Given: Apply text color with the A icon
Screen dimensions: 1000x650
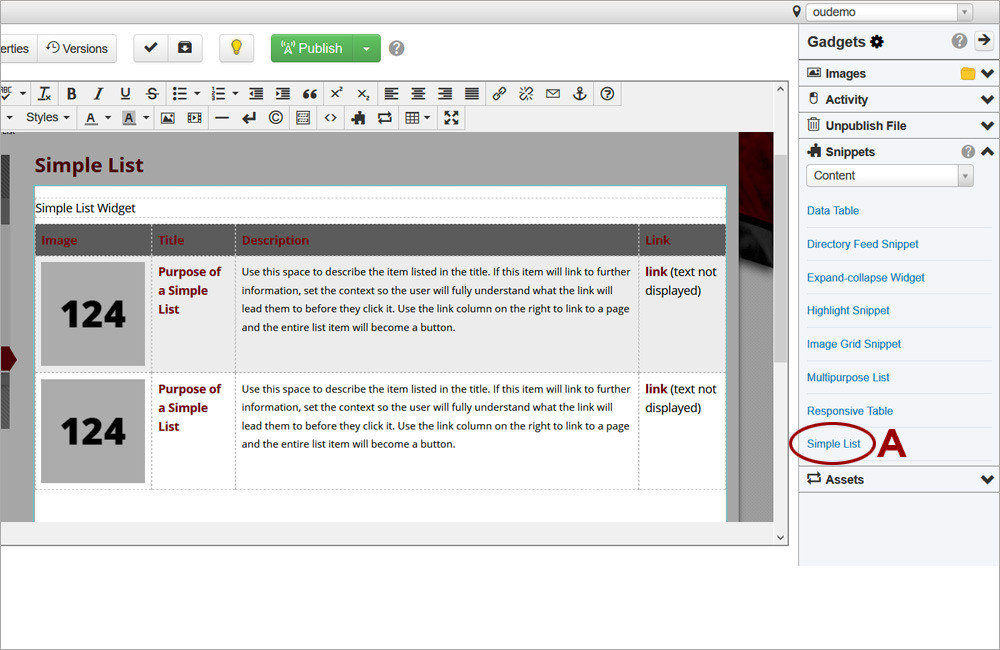Looking at the screenshot, I should [91, 118].
